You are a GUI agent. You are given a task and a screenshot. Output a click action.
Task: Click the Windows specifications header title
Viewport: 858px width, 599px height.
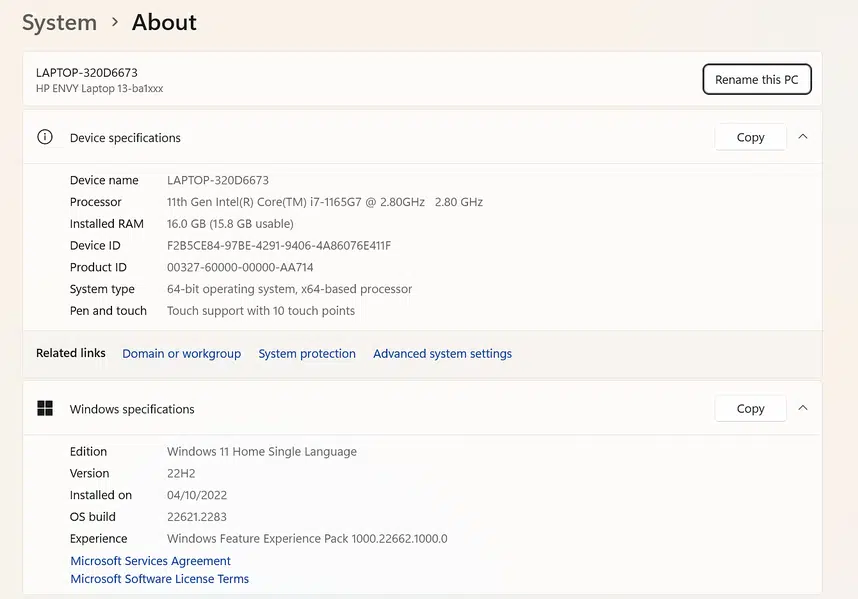coord(132,409)
